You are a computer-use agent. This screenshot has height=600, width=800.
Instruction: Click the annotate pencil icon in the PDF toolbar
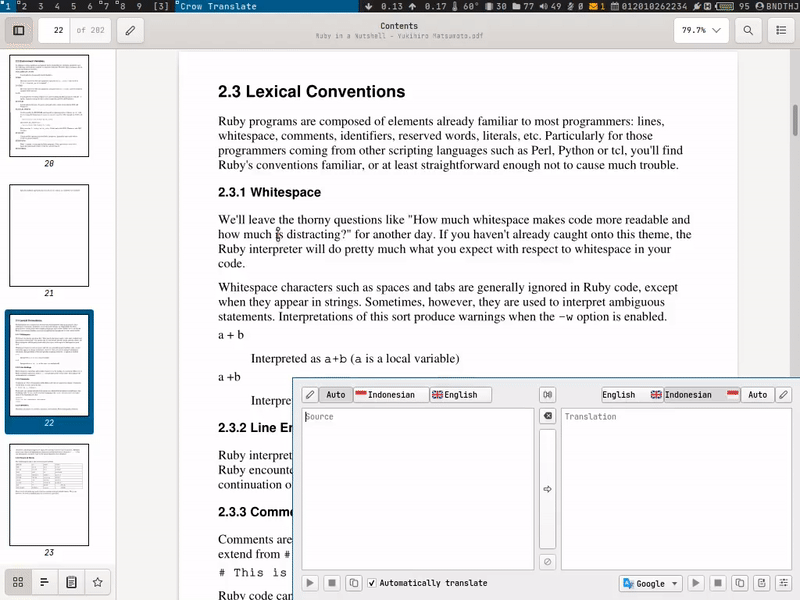point(129,30)
